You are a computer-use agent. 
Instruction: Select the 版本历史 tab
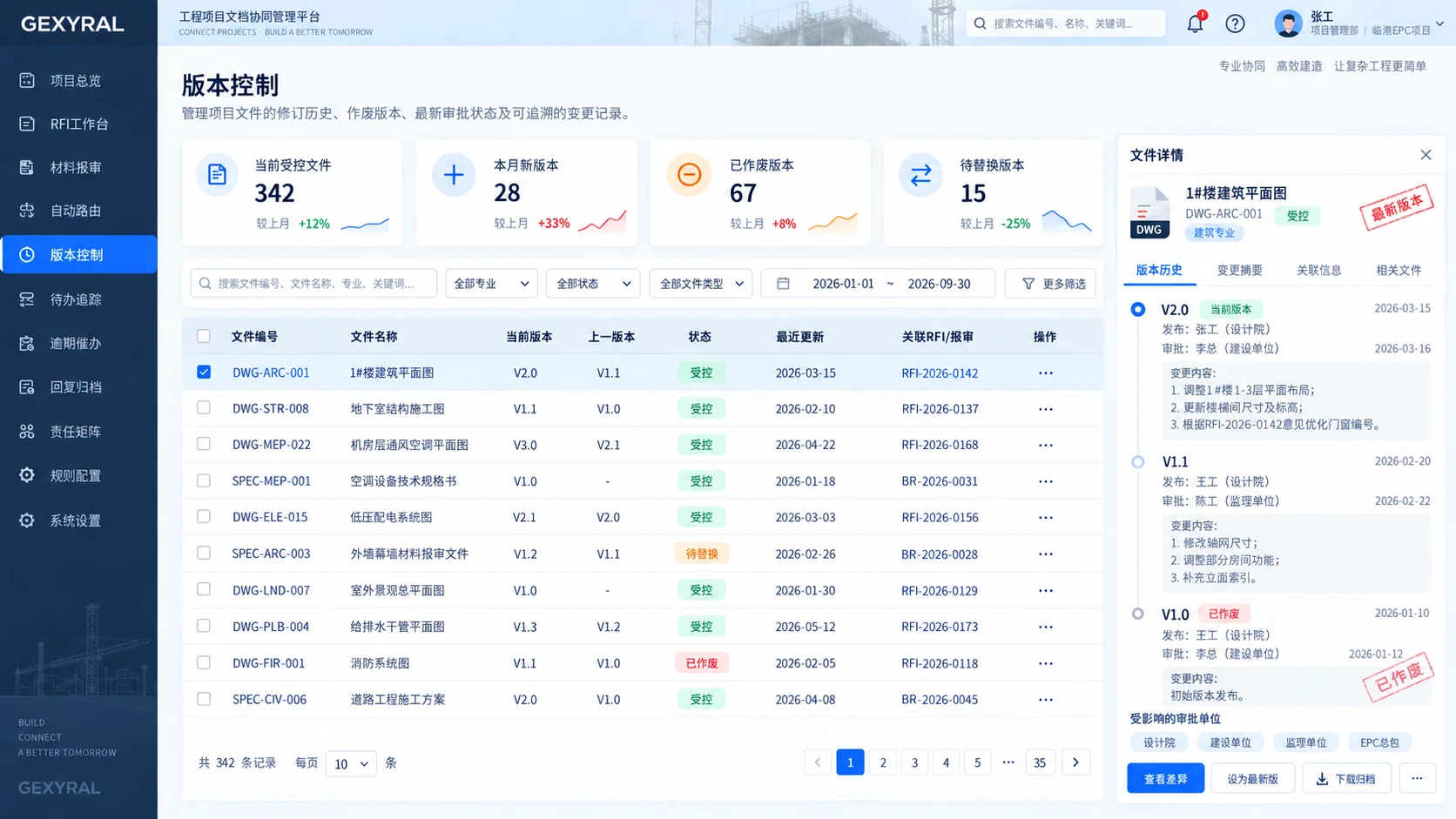click(x=1159, y=270)
